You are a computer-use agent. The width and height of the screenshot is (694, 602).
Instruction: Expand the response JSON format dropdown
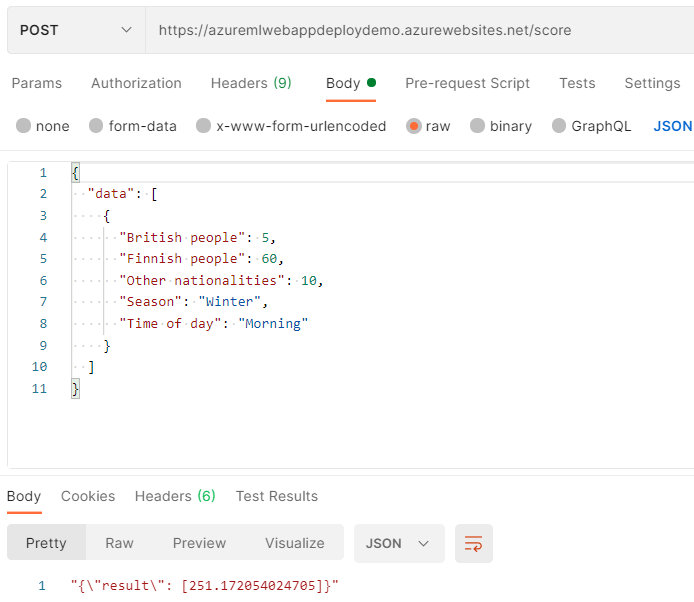click(397, 543)
